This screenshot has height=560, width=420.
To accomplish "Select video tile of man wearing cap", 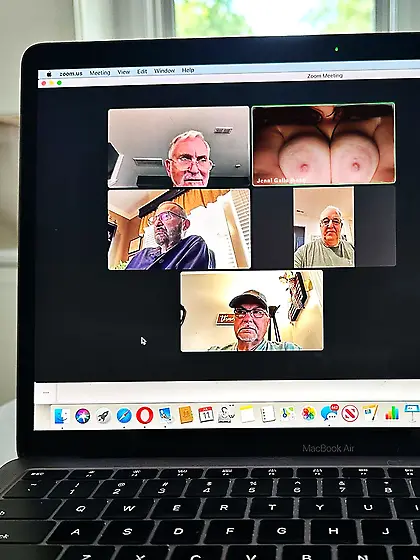I will point(252,311).
